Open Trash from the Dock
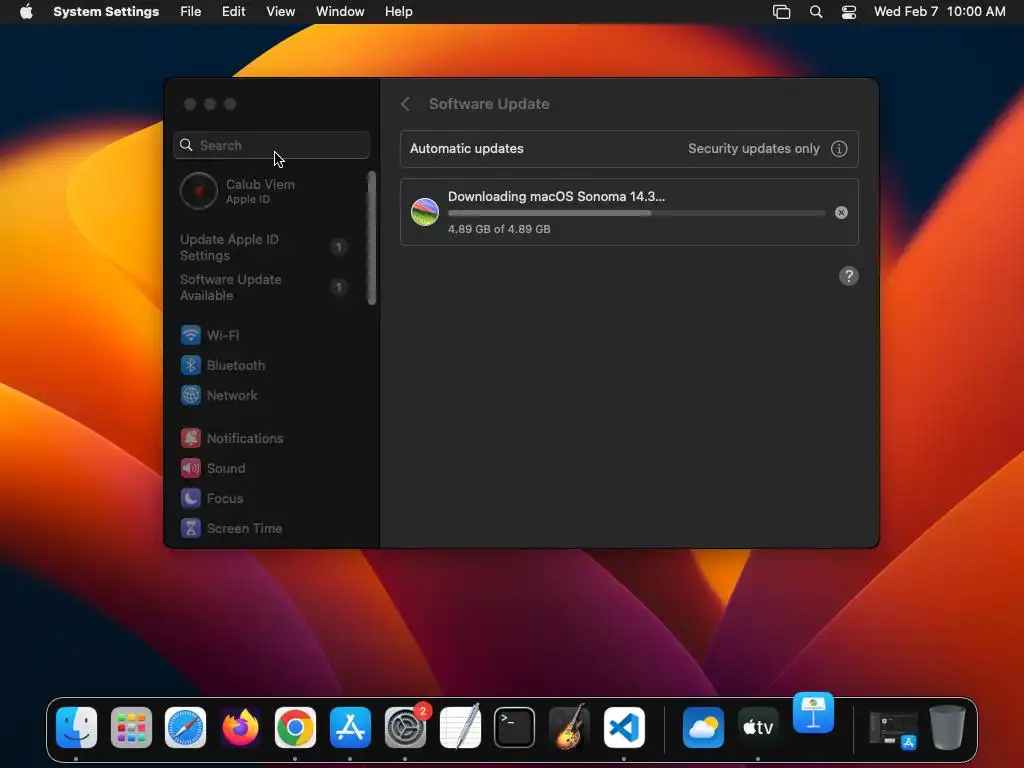This screenshot has width=1024, height=768. [x=947, y=727]
